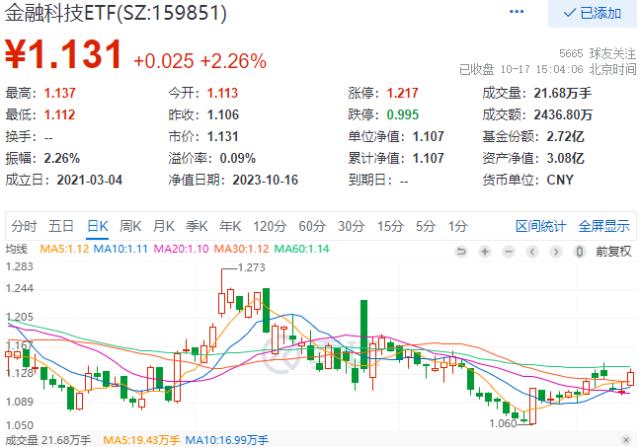This screenshot has width=640, height=447.
Task: Switch to the 分时 intraday tab
Action: click(x=24, y=225)
